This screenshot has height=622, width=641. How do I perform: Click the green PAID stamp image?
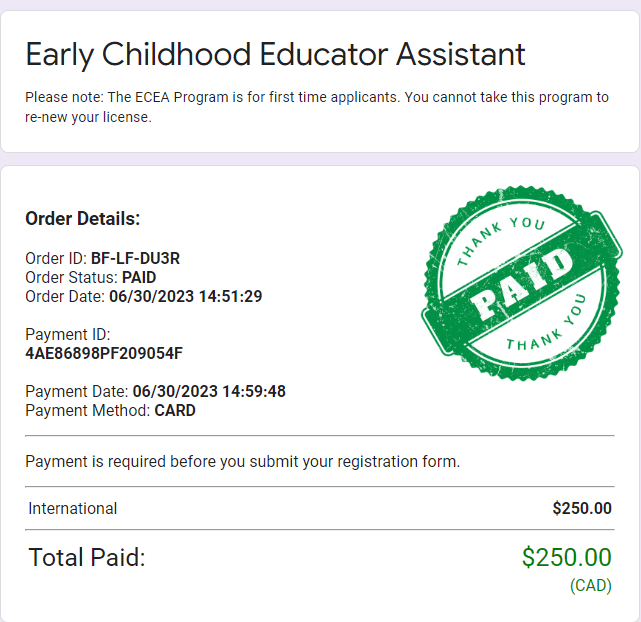coord(522,284)
